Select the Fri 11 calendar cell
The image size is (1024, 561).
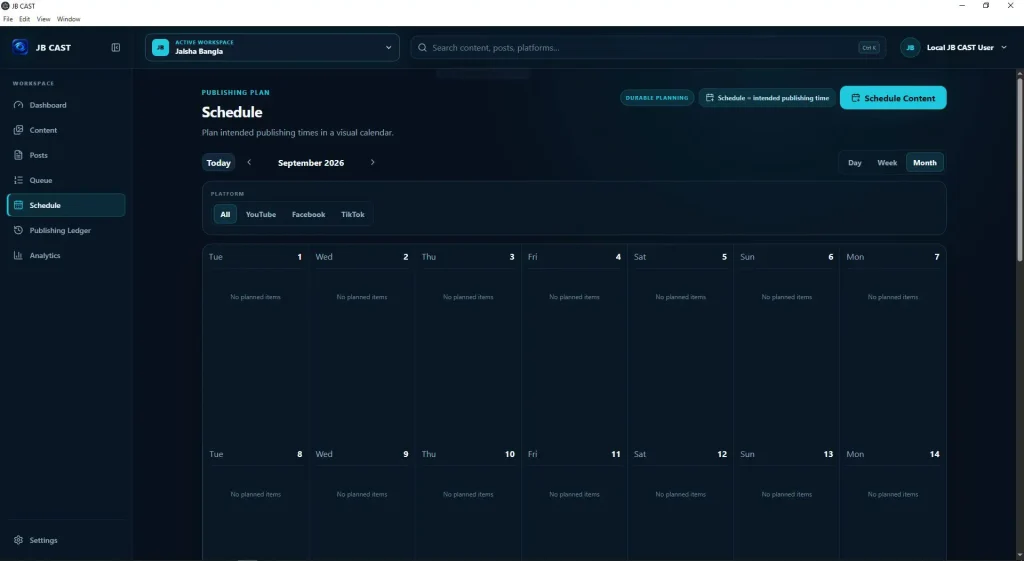(x=574, y=501)
